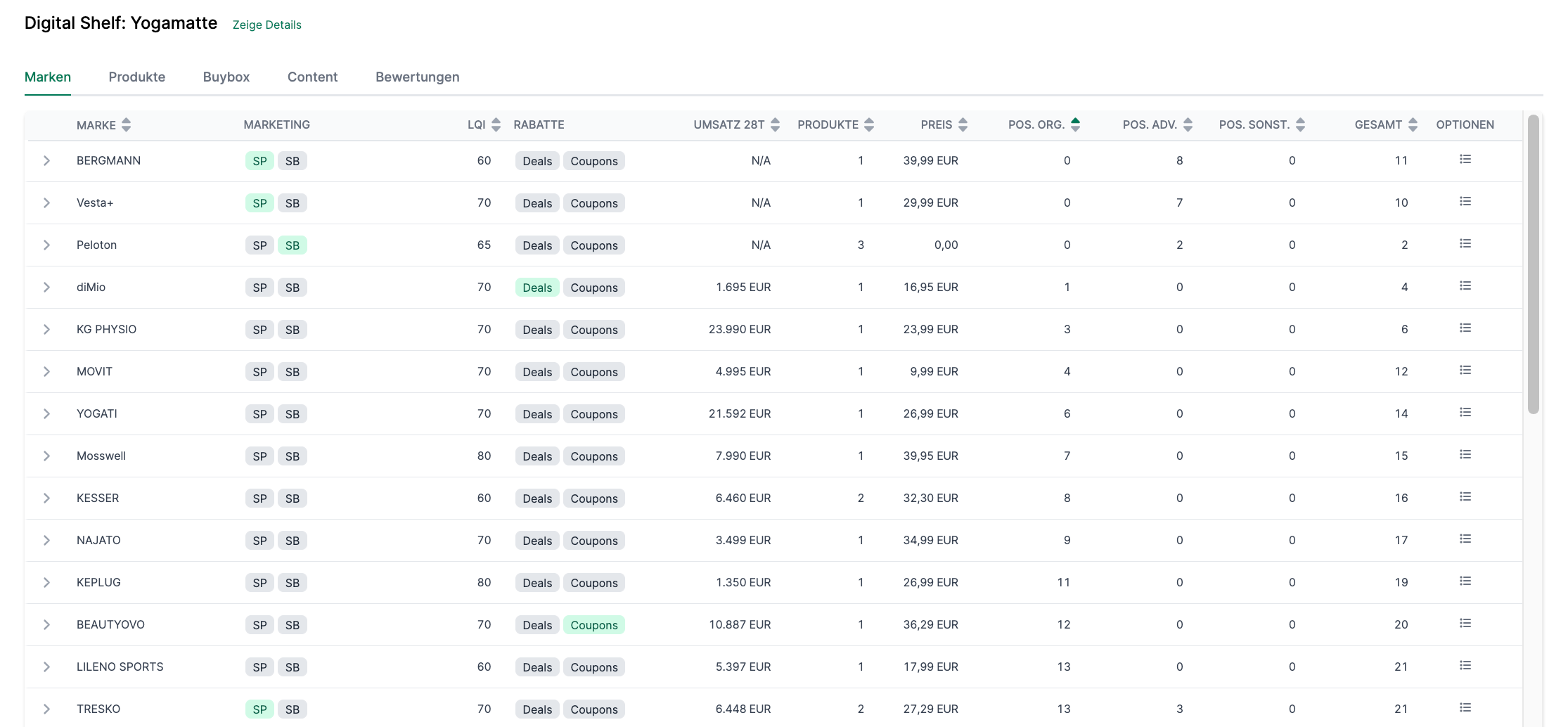
Task: Click the MARKETING column header
Action: (x=276, y=124)
